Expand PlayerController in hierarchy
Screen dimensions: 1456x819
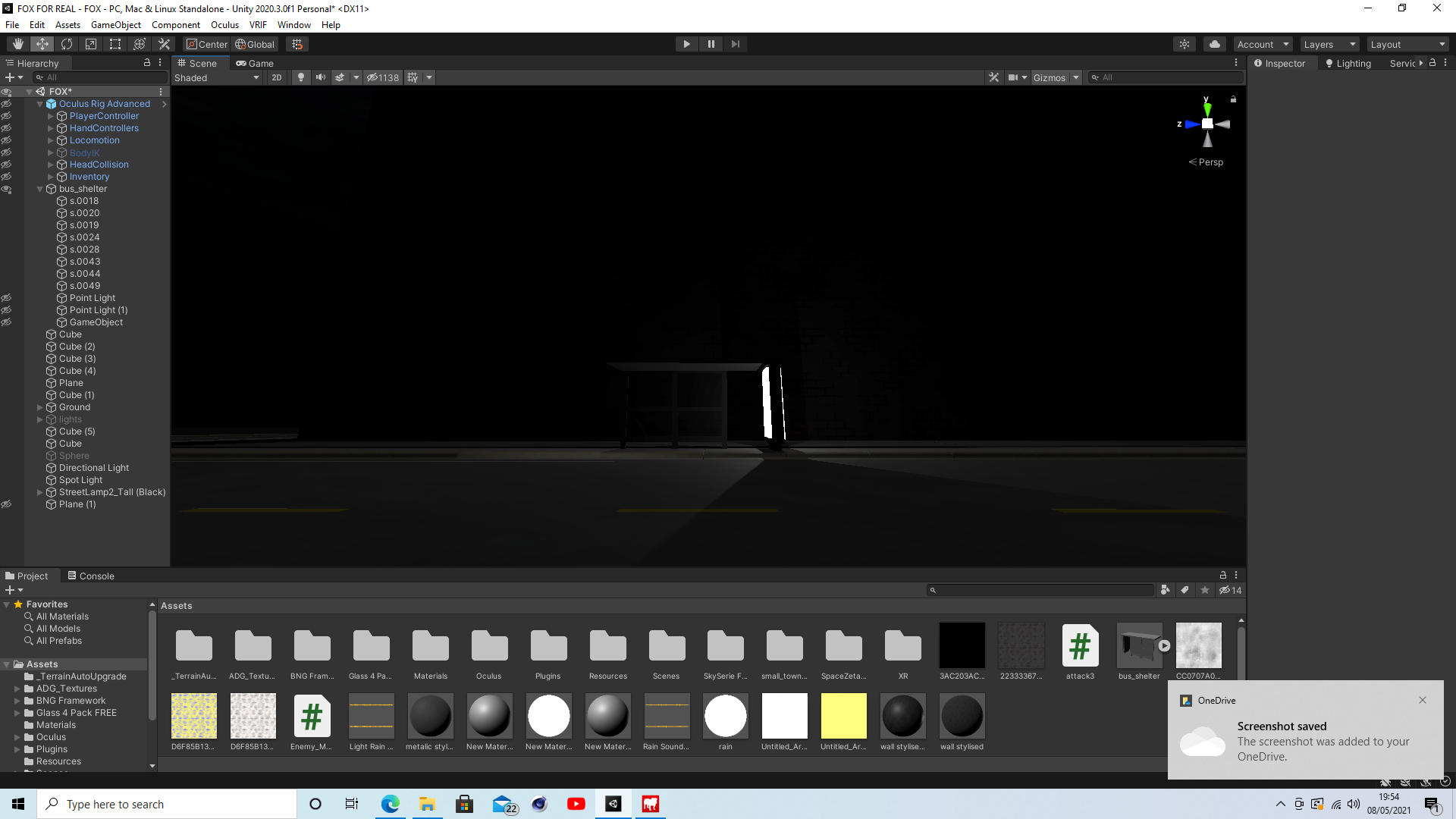pyautogui.click(x=51, y=116)
